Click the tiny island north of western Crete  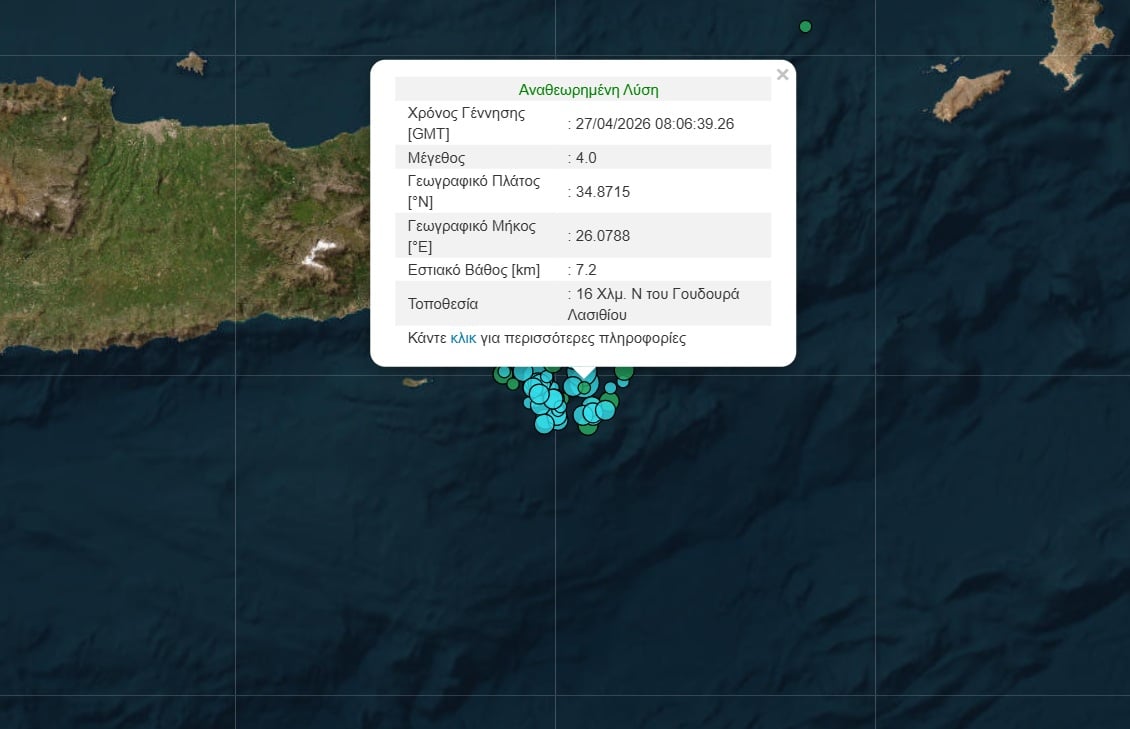[x=191, y=63]
